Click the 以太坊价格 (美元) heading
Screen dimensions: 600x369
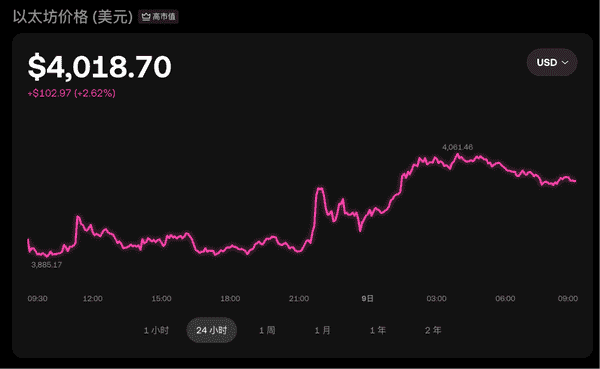pyautogui.click(x=73, y=17)
